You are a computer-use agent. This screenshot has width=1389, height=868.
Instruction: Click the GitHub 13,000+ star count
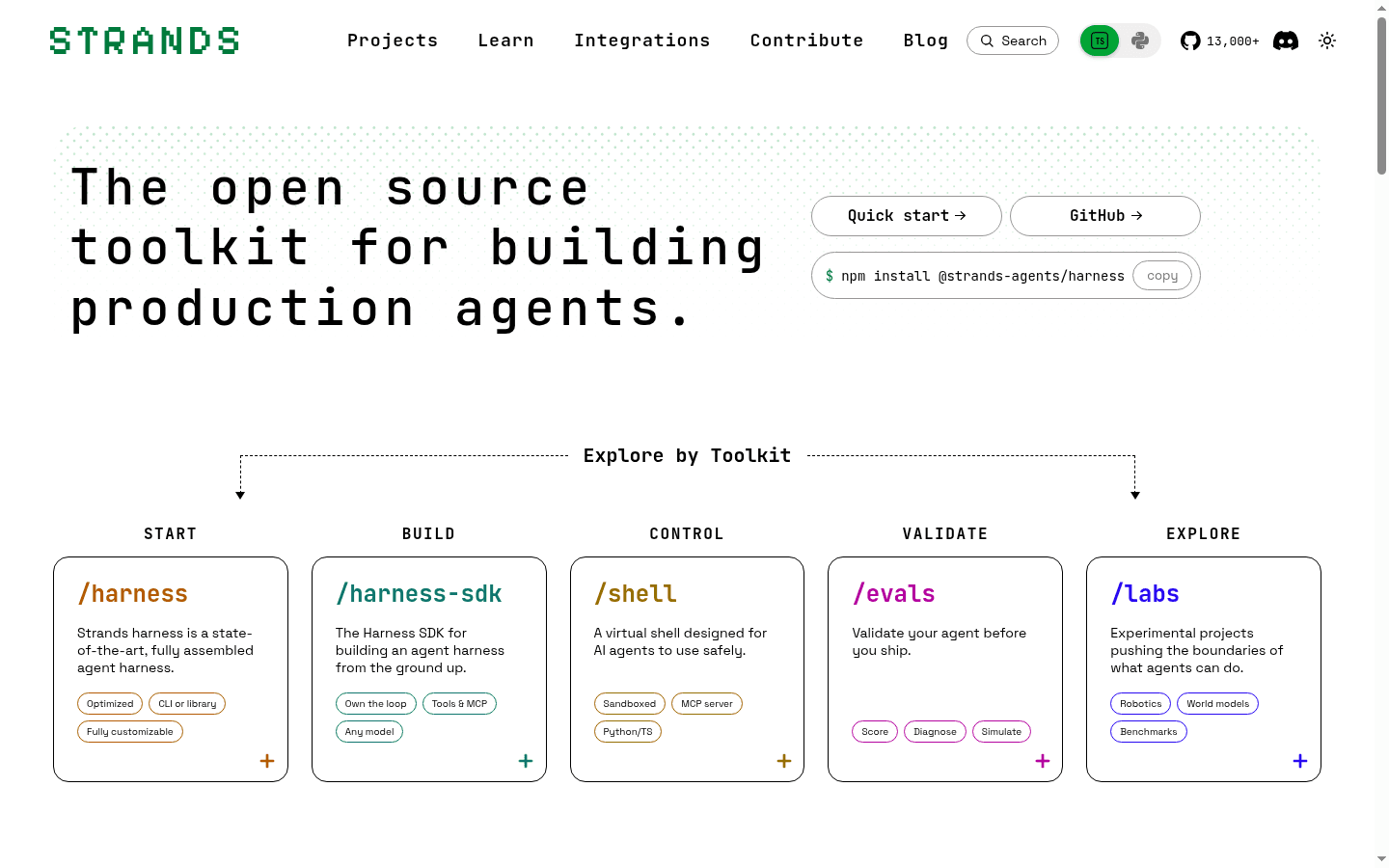click(x=1233, y=41)
